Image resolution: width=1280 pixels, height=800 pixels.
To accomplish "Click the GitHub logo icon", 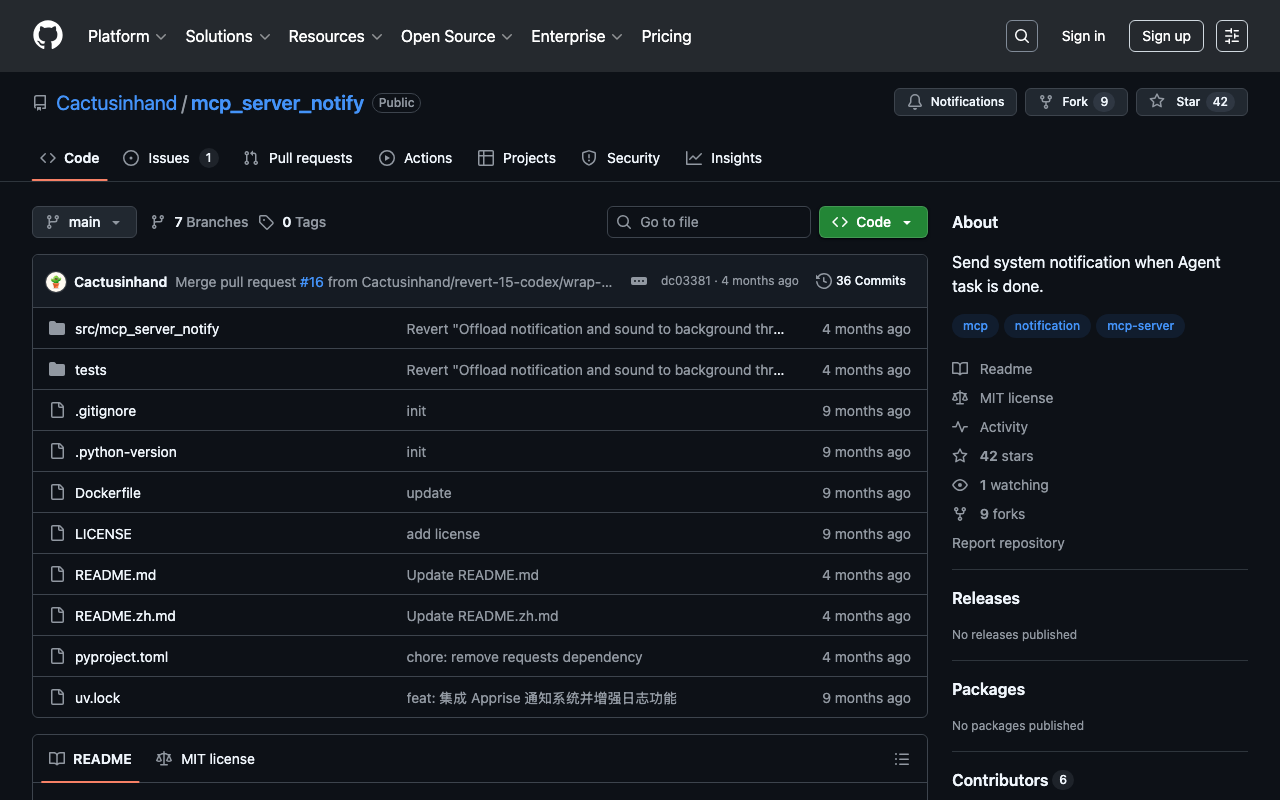I will point(48,36).
